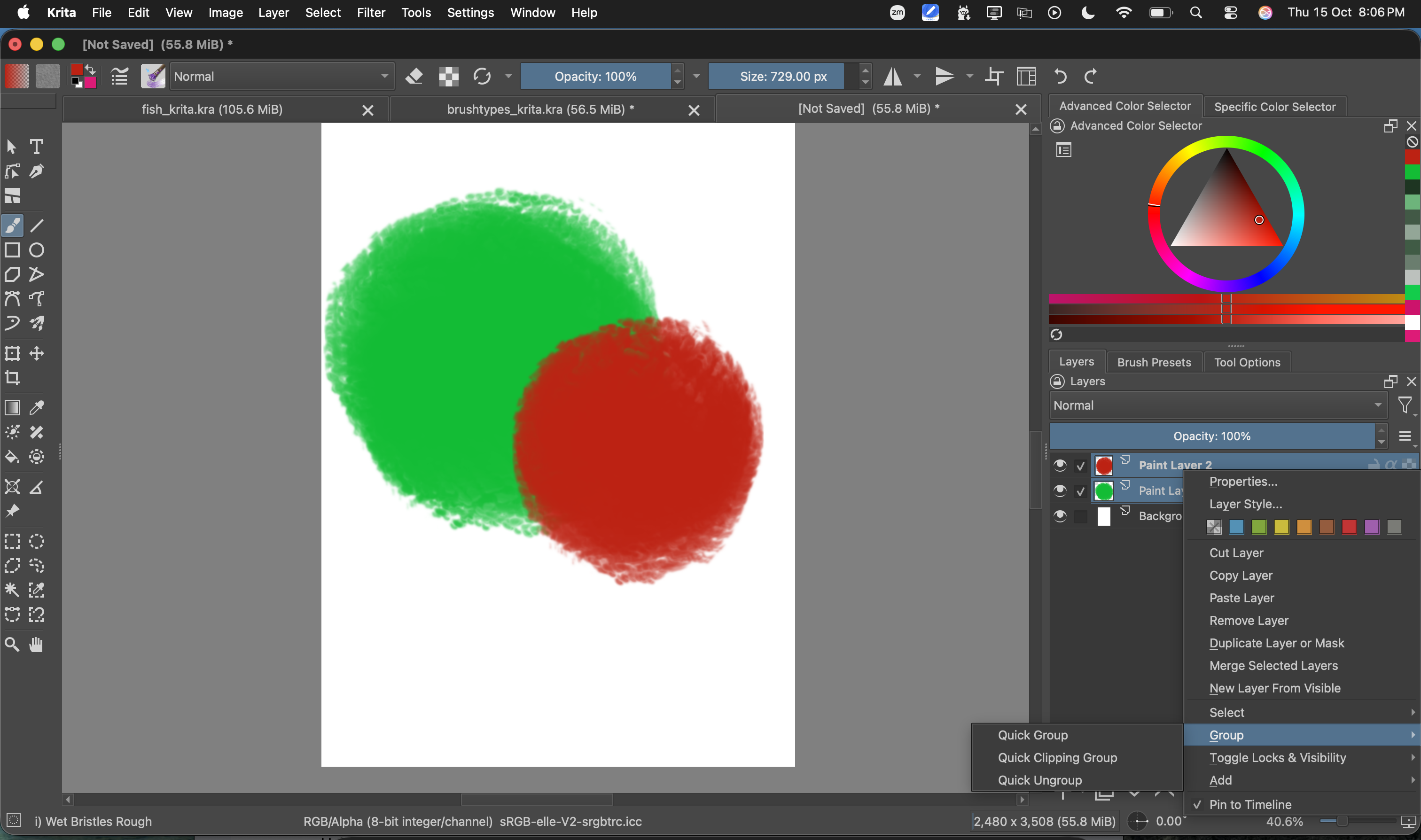1421x840 pixels.
Task: Choose Quick Clipping Group from submenu
Action: 1077,757
